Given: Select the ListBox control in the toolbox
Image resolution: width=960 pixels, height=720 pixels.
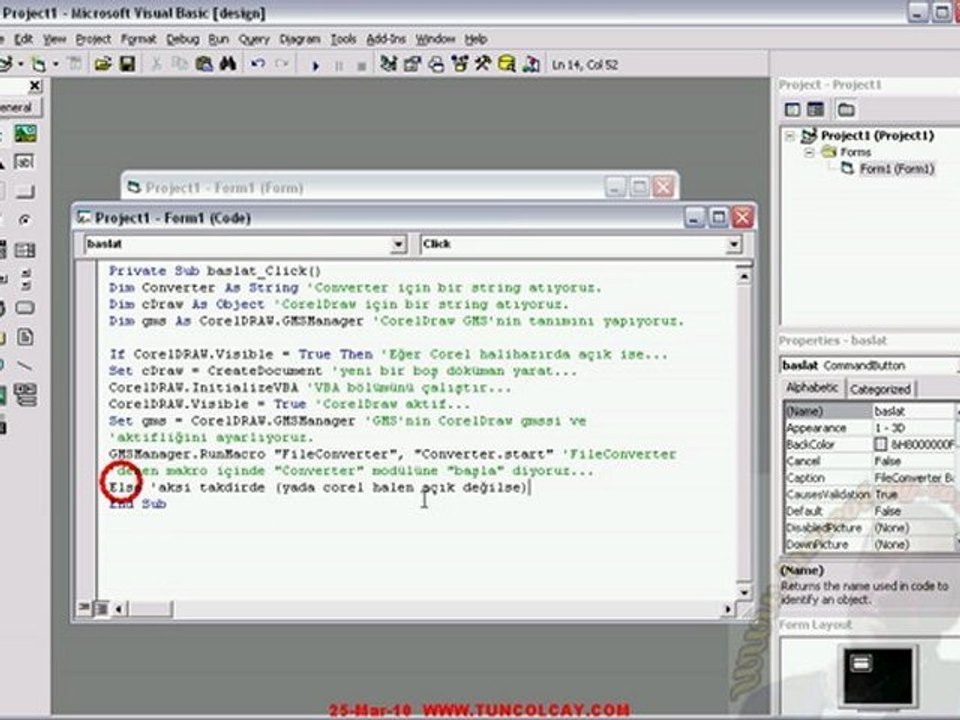Looking at the screenshot, I should tap(25, 250).
